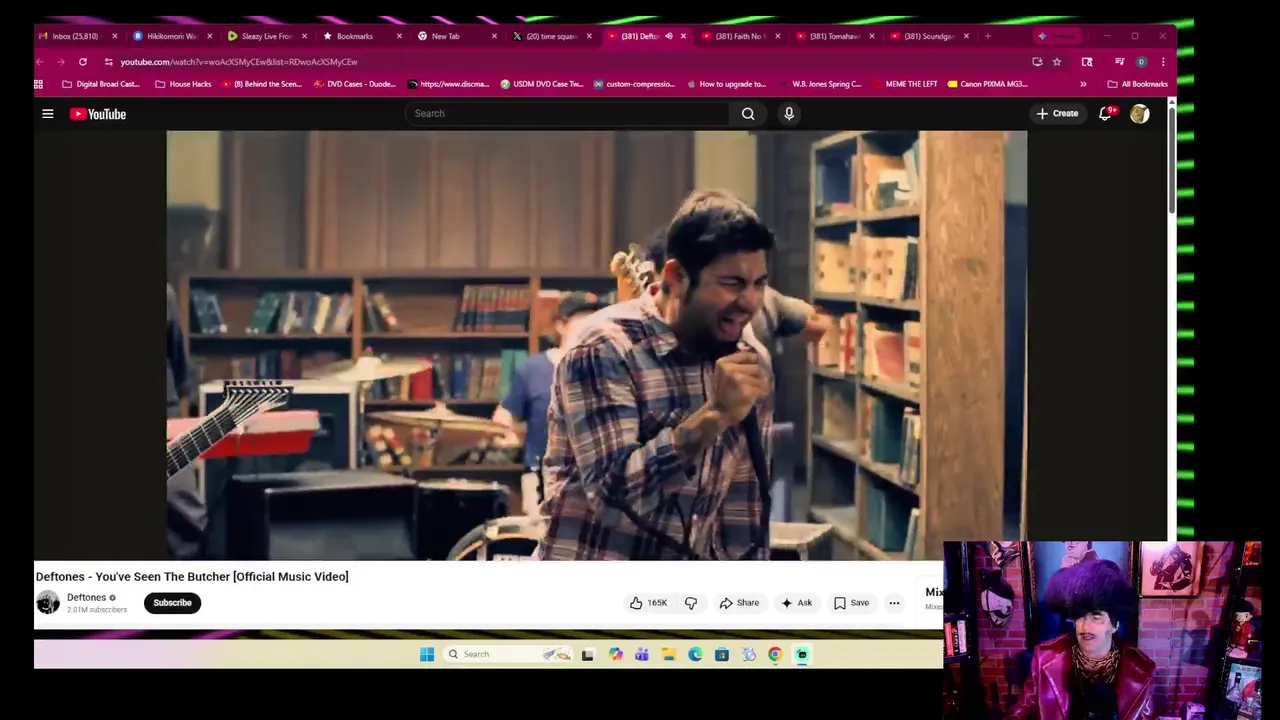Open media controls icon in Chrome toolbar
This screenshot has height=720, width=1280.
pyautogui.click(x=1119, y=62)
